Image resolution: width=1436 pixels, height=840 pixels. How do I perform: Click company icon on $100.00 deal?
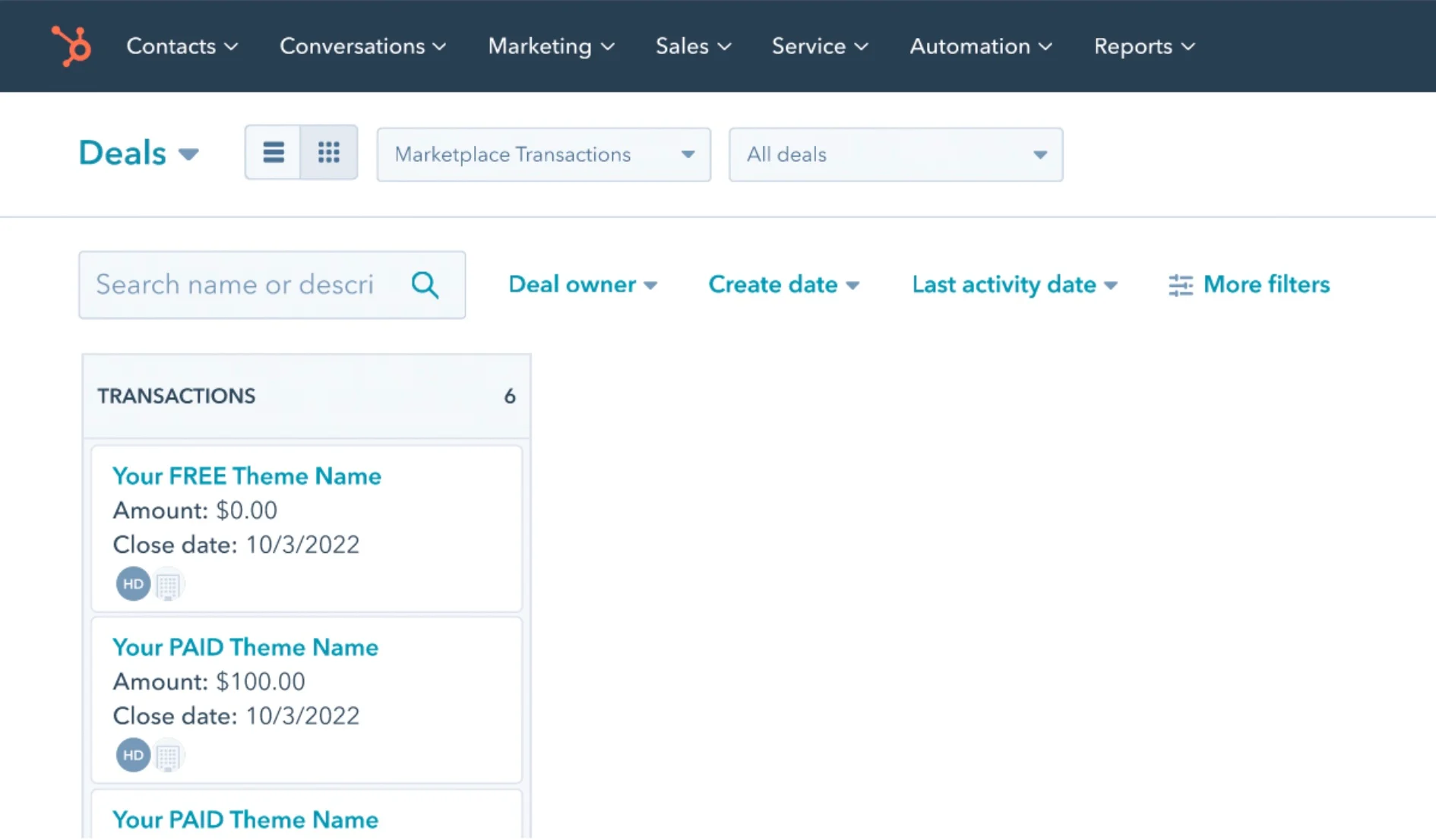pos(168,756)
